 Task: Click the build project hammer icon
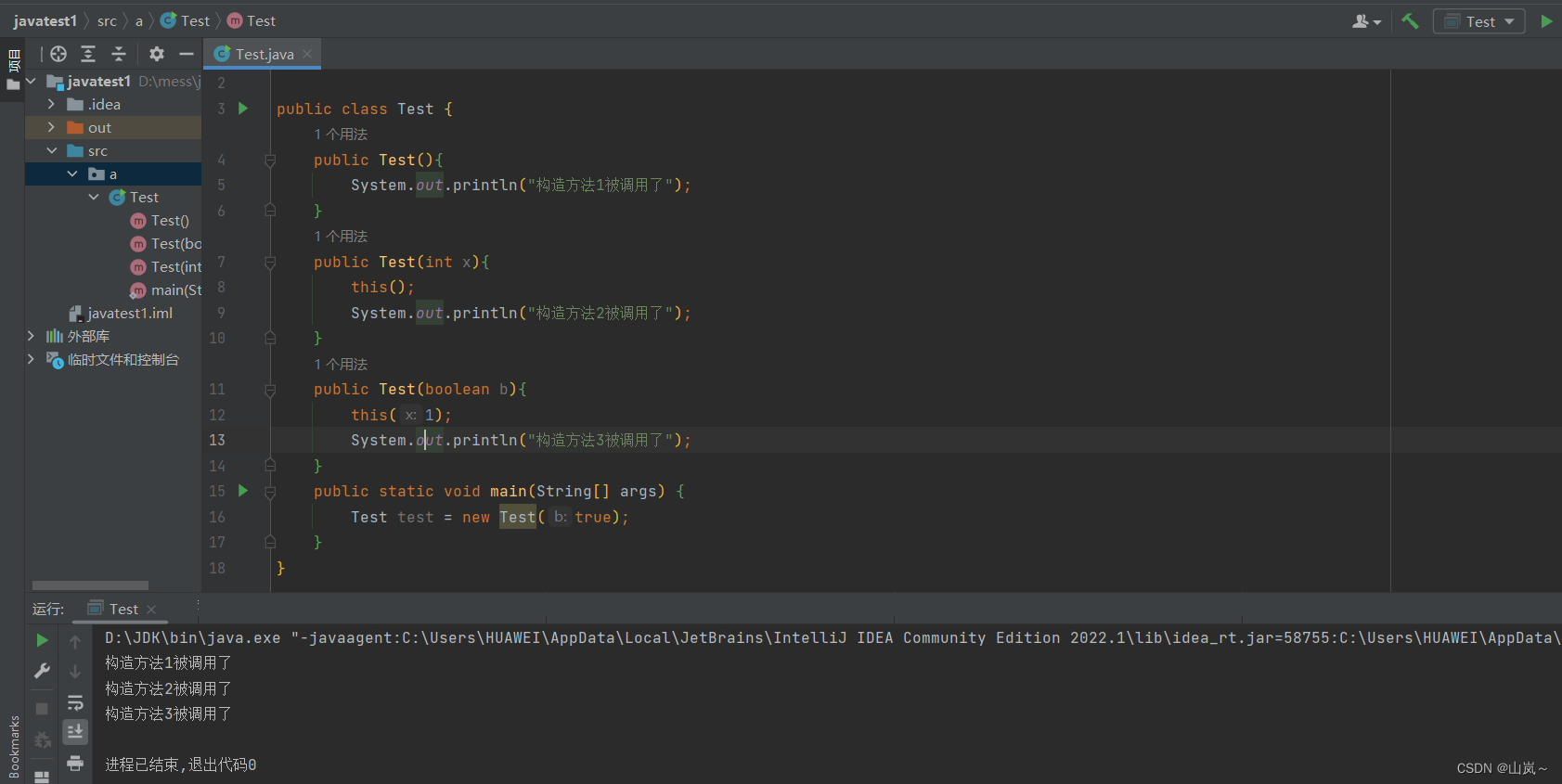click(1410, 20)
